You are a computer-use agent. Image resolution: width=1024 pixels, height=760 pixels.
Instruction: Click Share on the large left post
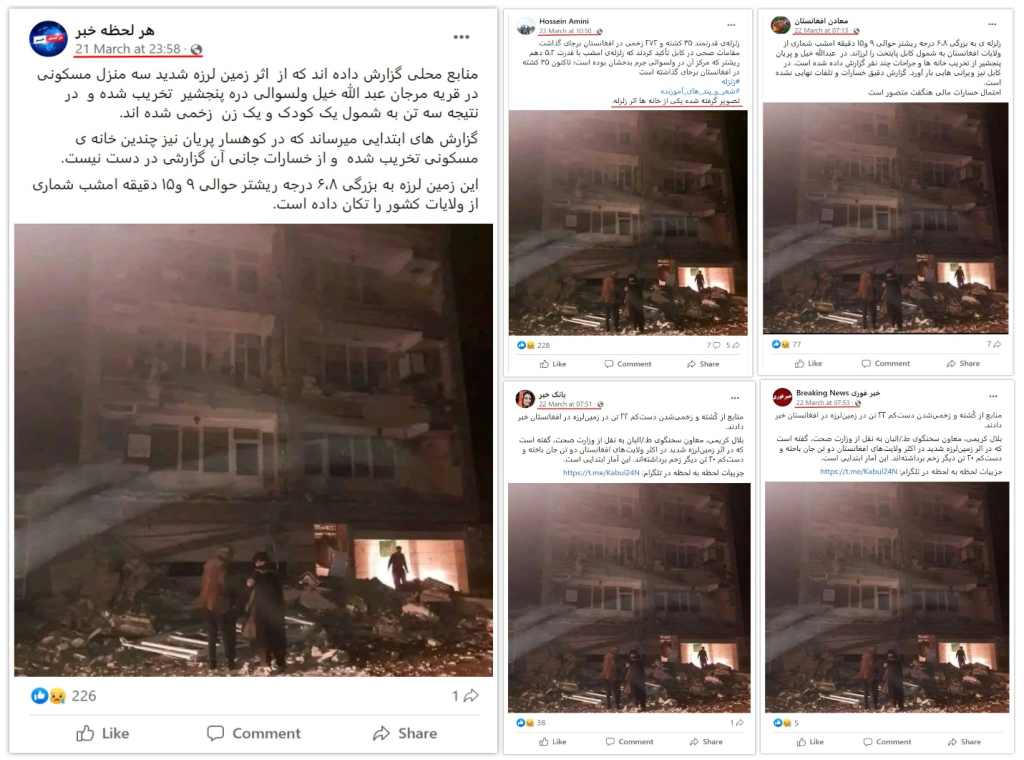click(x=405, y=733)
